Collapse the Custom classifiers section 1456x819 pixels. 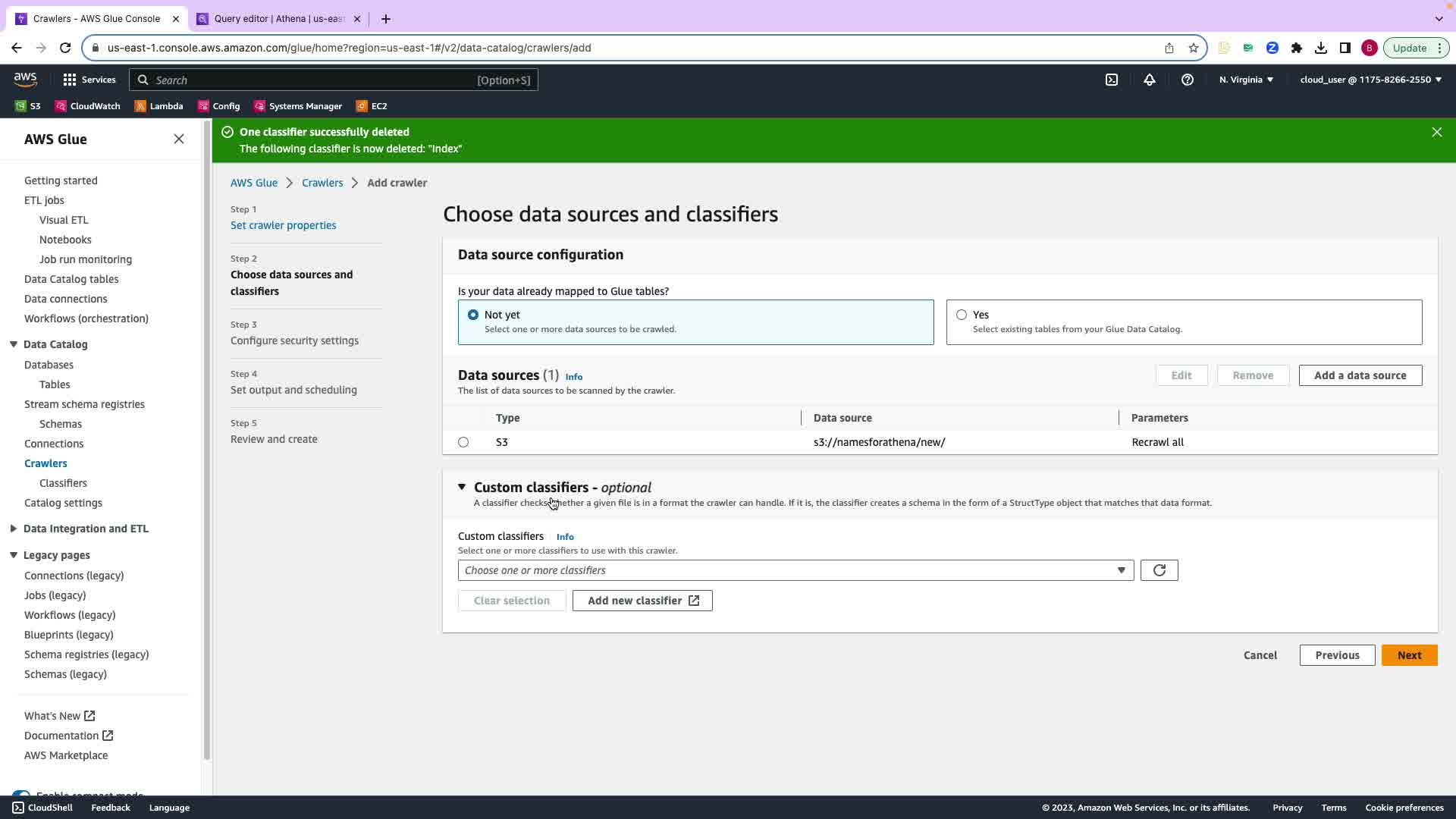tap(462, 487)
